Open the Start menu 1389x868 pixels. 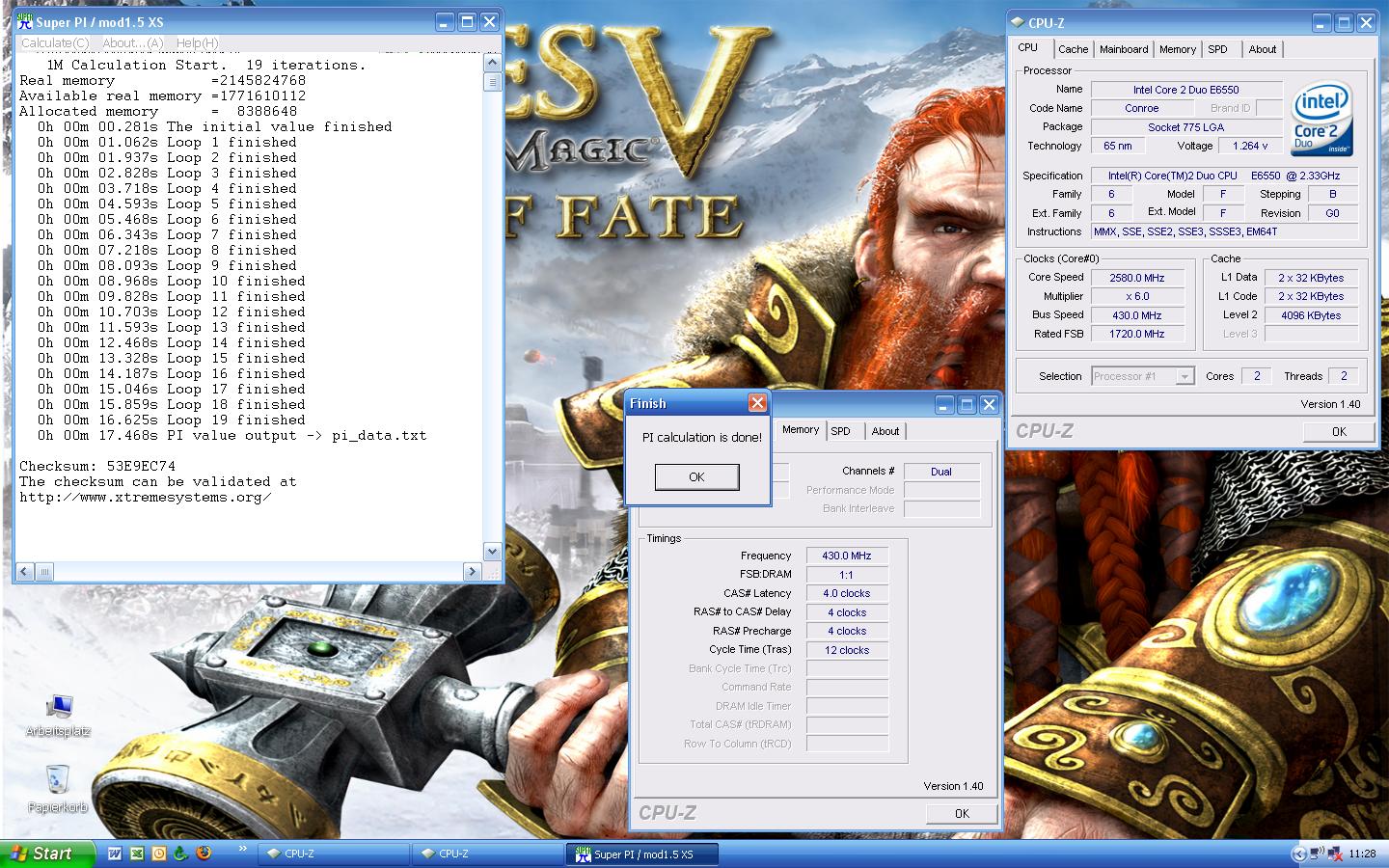(x=48, y=854)
